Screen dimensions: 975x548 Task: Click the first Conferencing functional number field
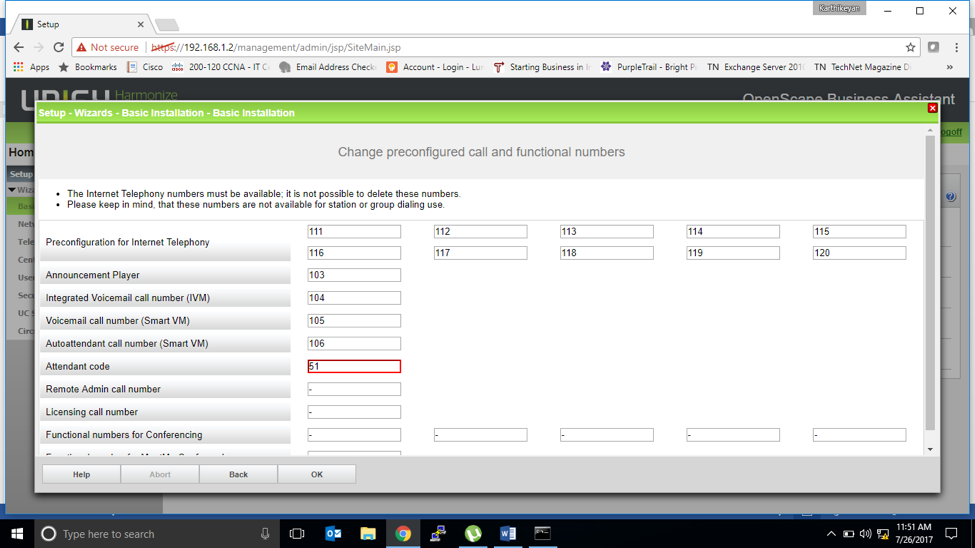(354, 435)
